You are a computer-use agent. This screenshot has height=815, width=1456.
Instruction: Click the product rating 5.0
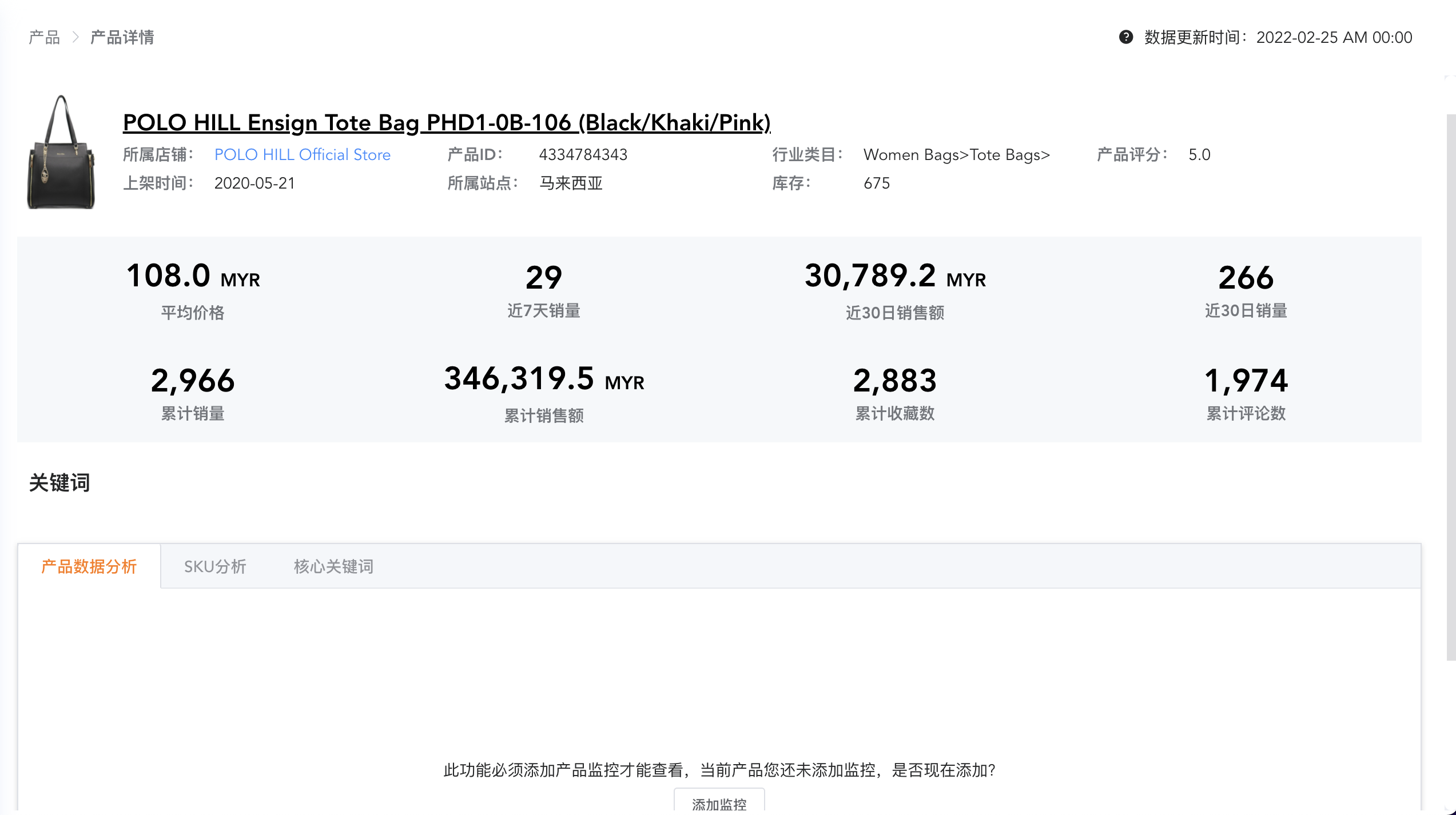click(1199, 154)
